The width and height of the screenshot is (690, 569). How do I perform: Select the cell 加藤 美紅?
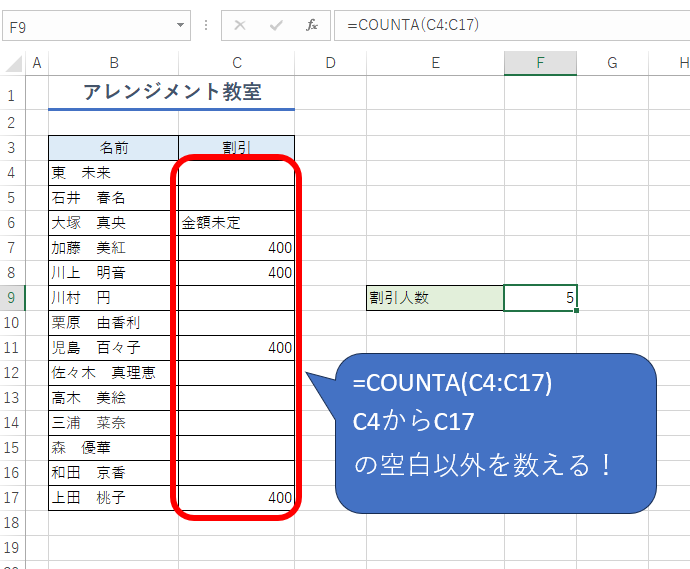[114, 248]
